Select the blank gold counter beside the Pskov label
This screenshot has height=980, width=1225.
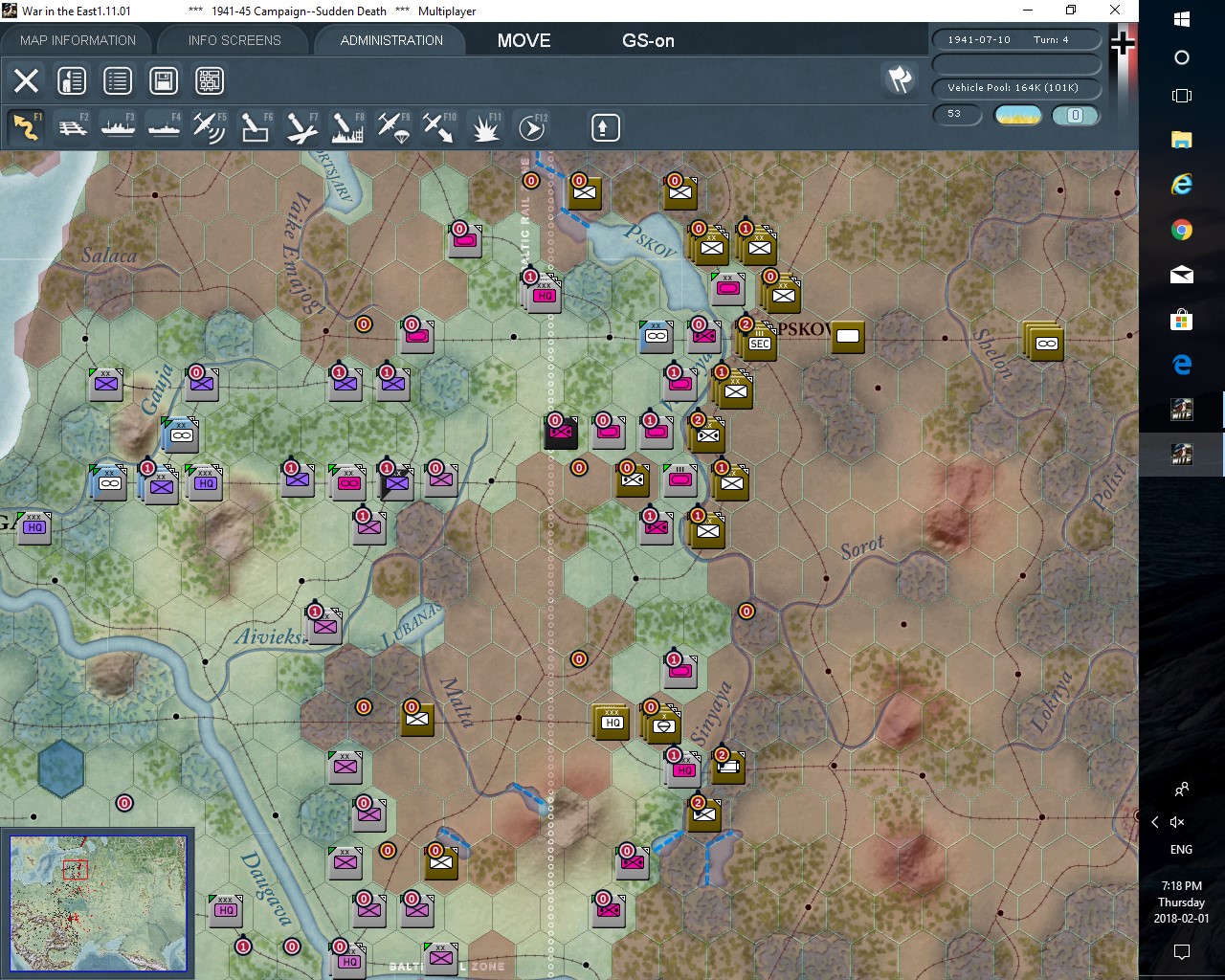coord(848,337)
